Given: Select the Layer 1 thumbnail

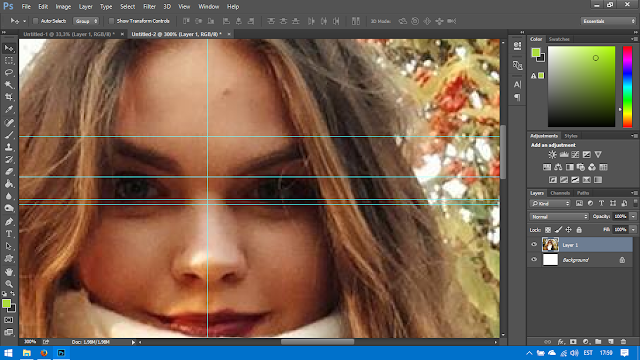Looking at the screenshot, I should click(x=550, y=244).
